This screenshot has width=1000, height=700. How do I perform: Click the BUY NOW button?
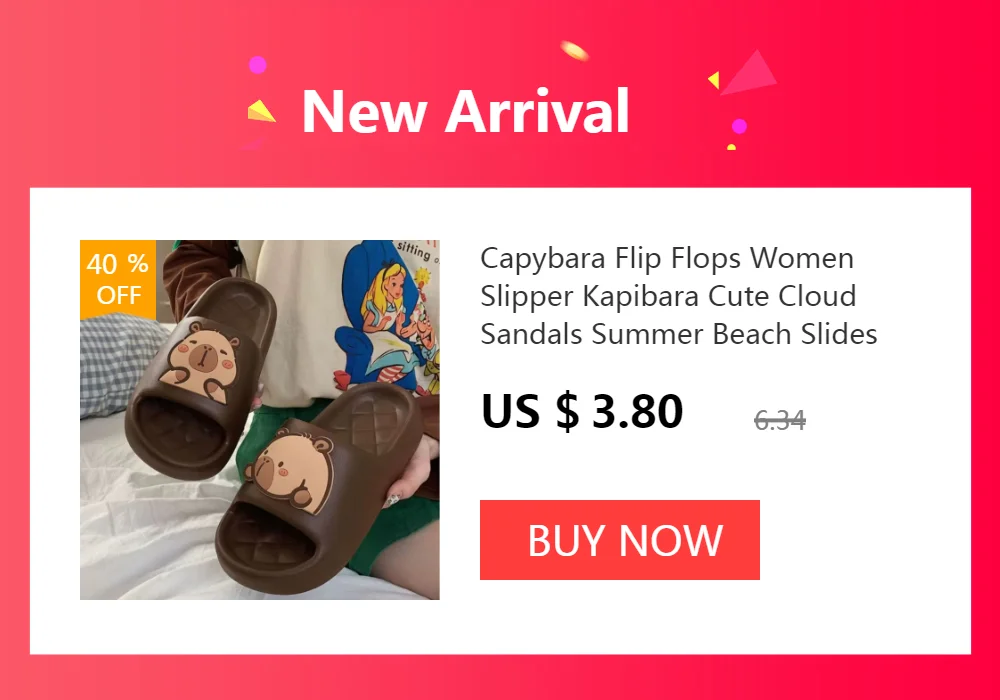click(619, 540)
